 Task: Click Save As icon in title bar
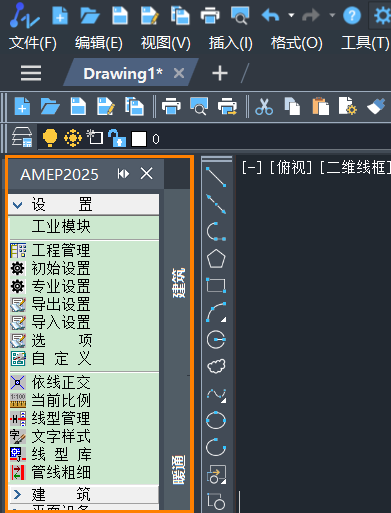[149, 15]
